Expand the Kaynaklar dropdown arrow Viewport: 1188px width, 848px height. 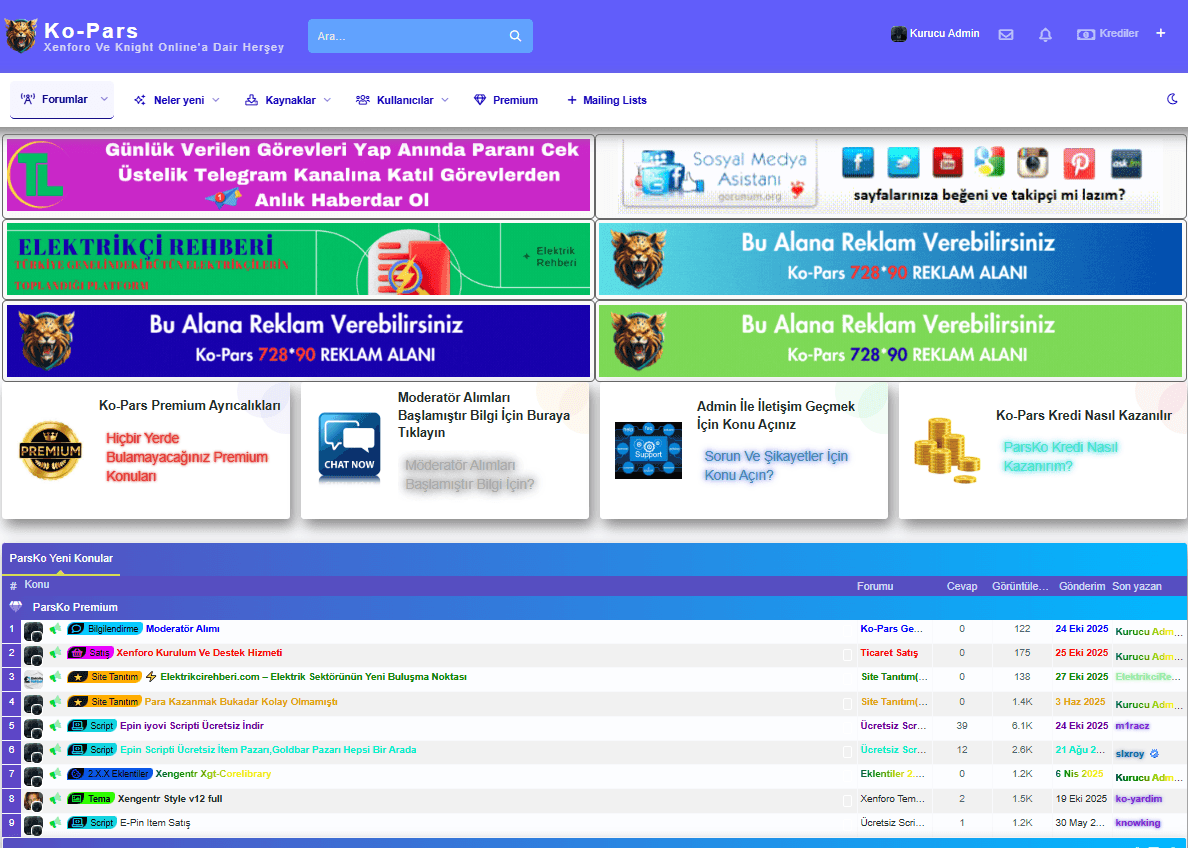coord(327,100)
